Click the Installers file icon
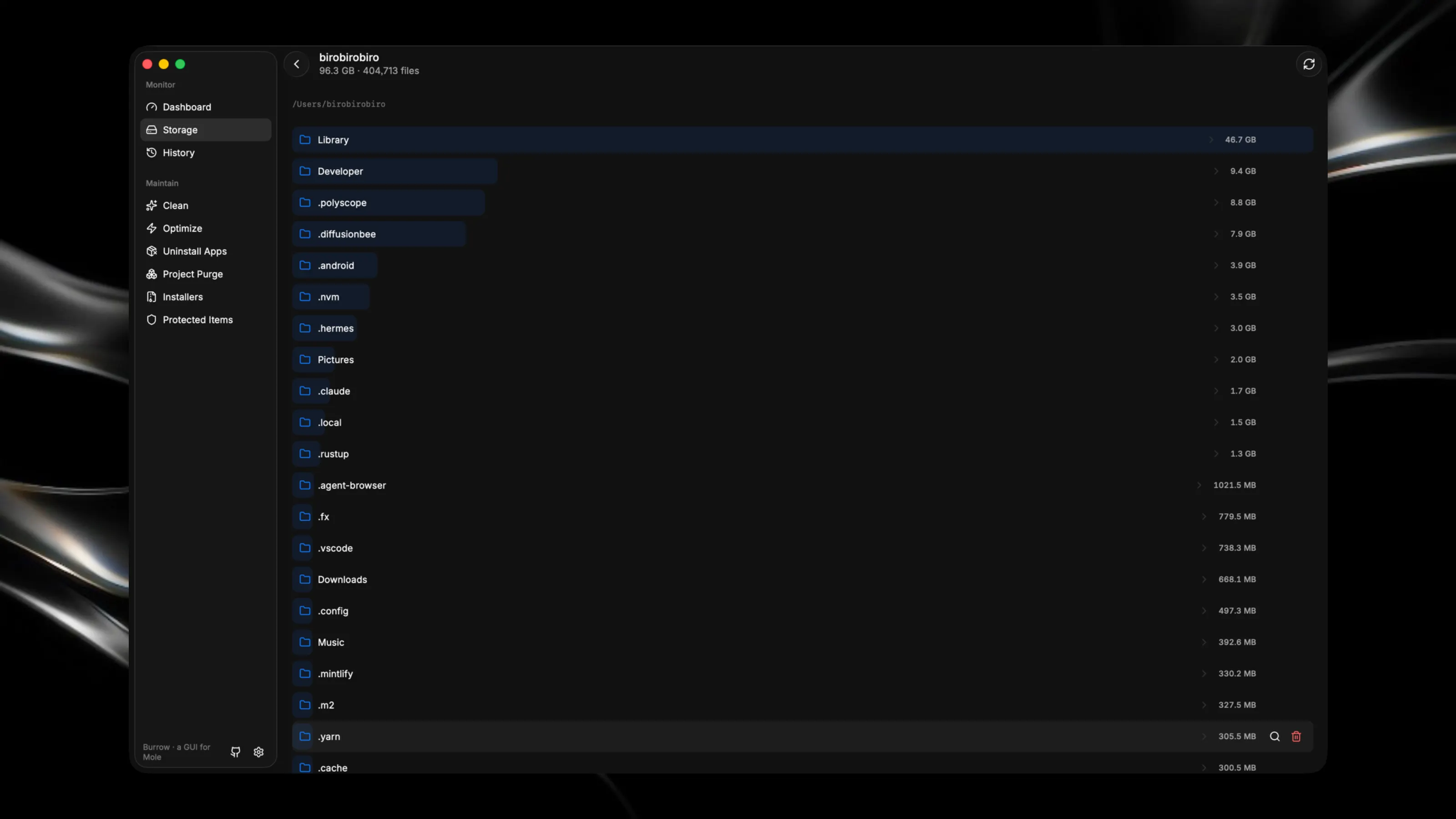Screen dimensions: 1456x819 point(152,297)
